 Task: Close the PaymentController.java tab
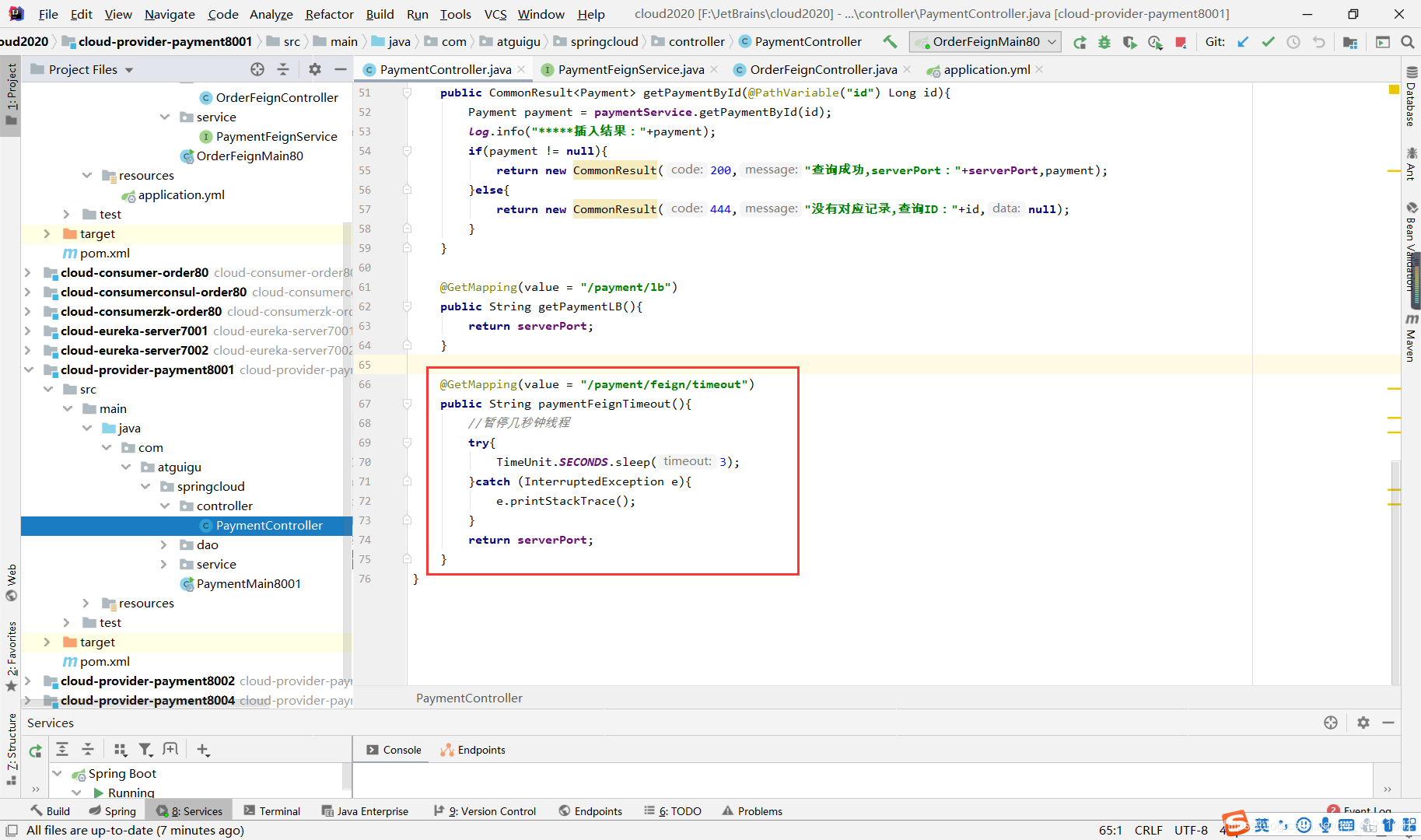(521, 69)
